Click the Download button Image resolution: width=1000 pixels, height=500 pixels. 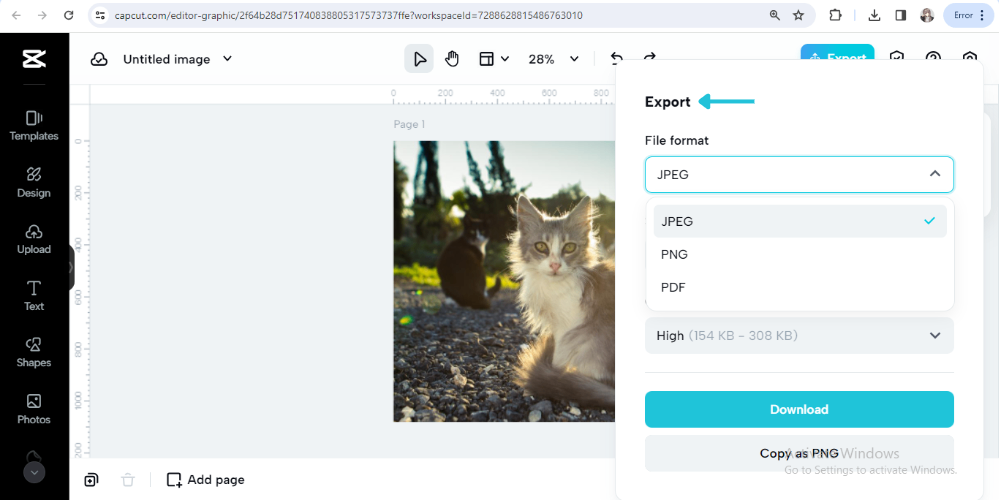click(x=799, y=409)
